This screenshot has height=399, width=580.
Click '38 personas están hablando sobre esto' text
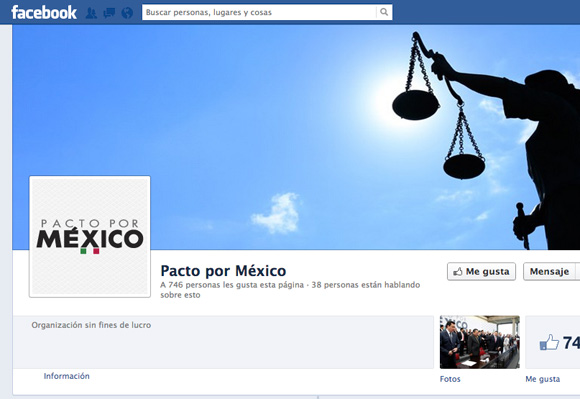pos(290,290)
